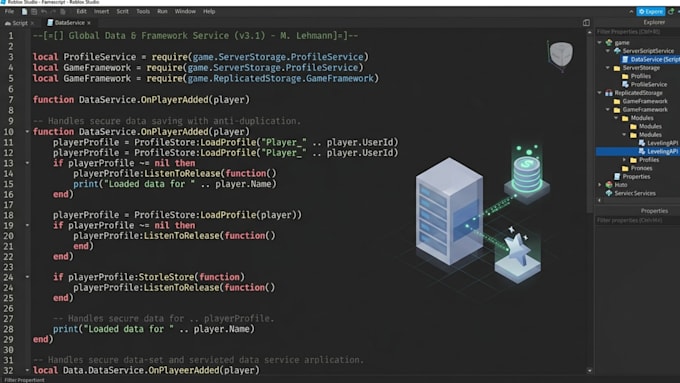Click the blue Explore button
Image resolution: width=680 pixels, height=383 pixels.
tap(651, 12)
